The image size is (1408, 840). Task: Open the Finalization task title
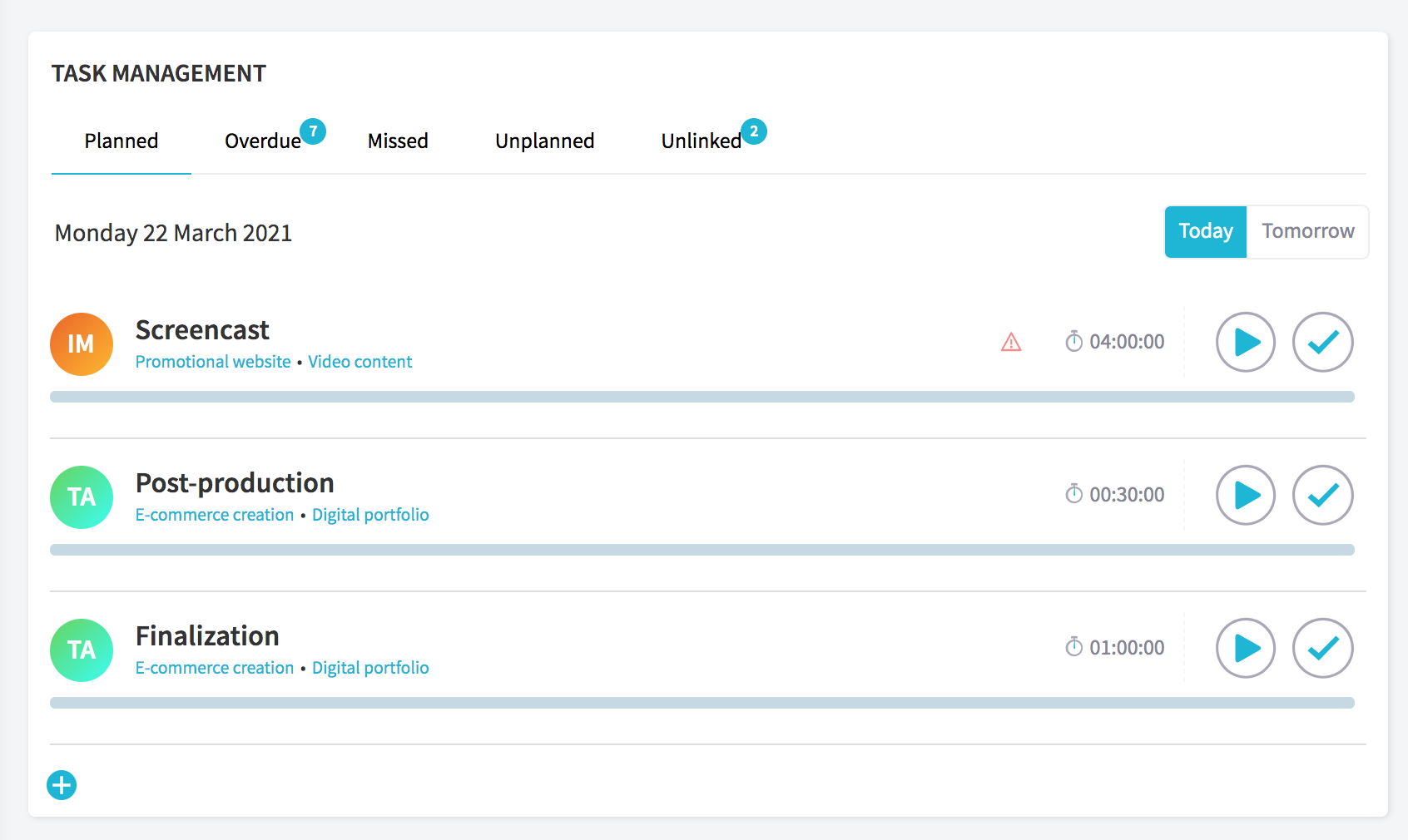point(207,636)
